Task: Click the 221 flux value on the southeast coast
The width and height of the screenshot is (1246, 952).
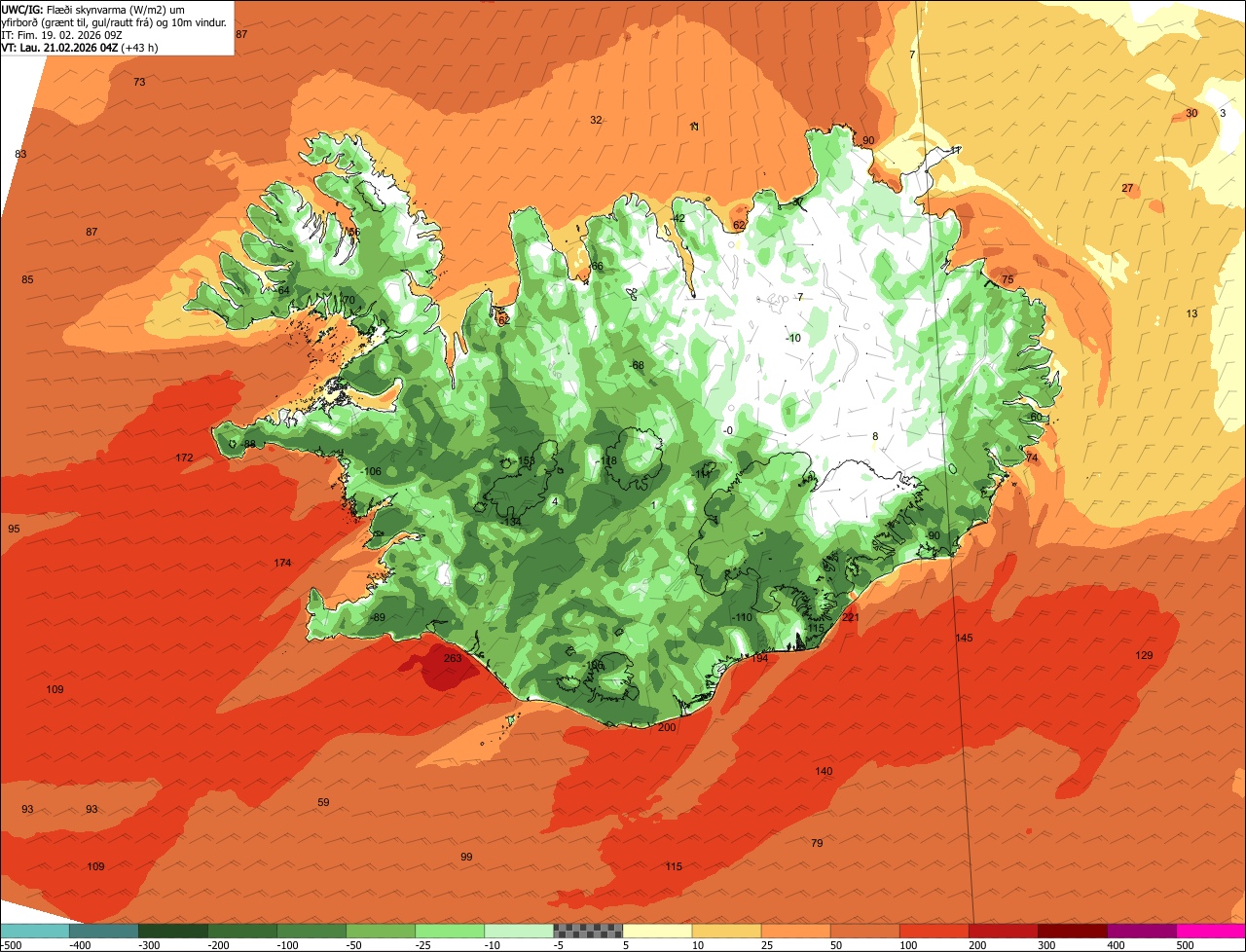Action: pos(851,617)
